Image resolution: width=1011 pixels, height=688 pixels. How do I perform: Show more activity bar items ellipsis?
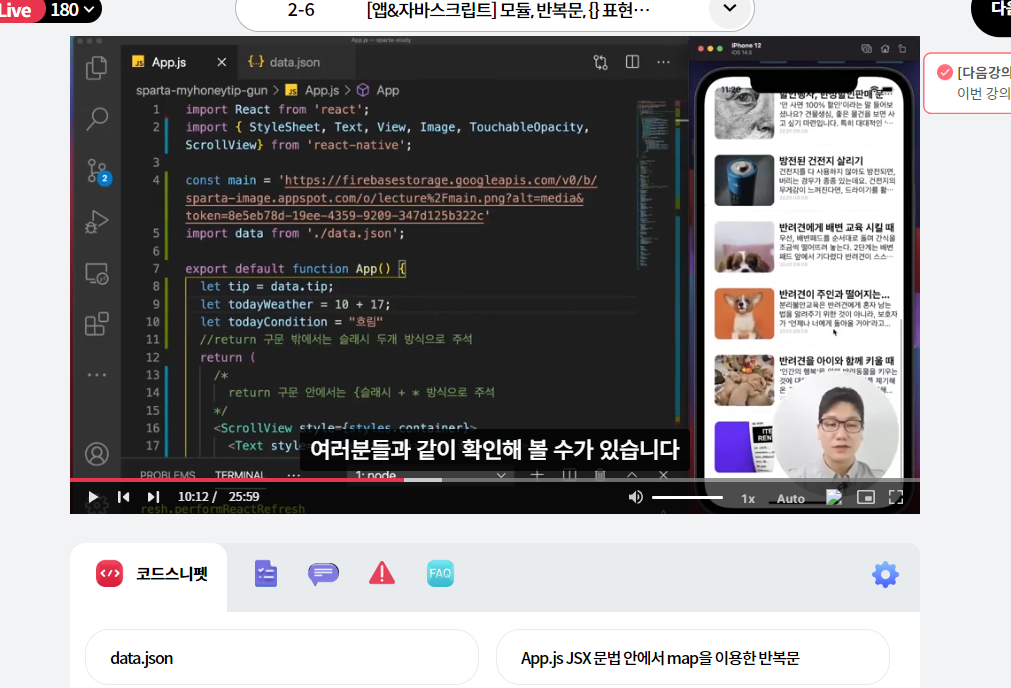click(x=96, y=375)
